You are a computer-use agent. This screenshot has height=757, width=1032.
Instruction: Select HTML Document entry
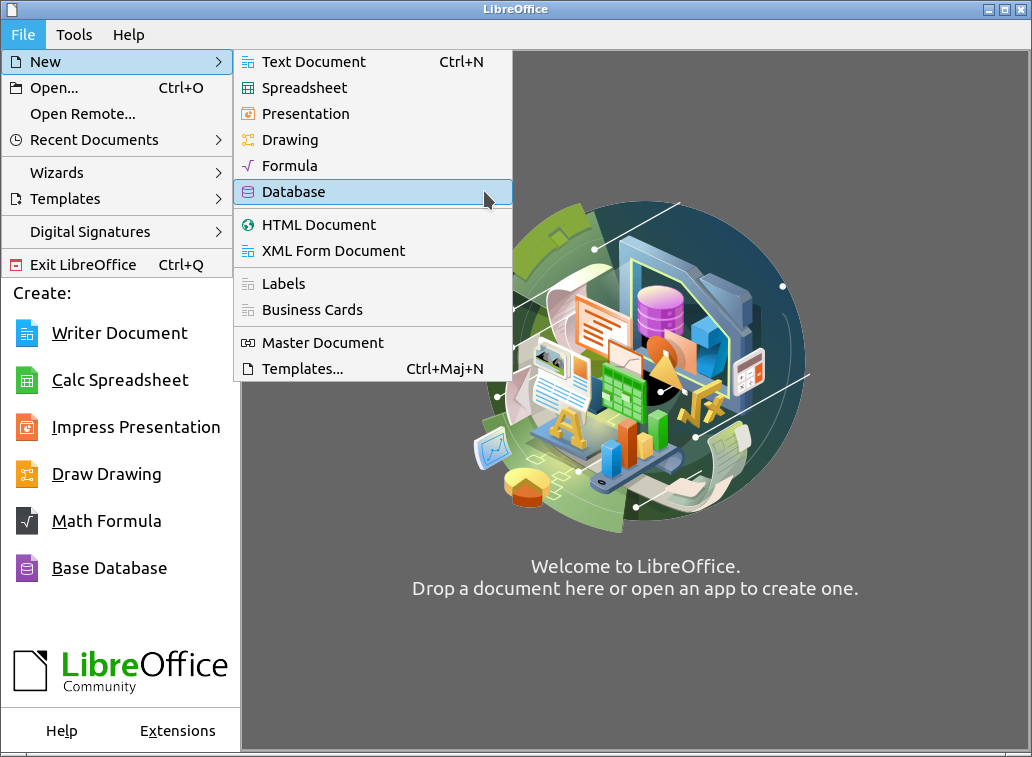pos(373,225)
